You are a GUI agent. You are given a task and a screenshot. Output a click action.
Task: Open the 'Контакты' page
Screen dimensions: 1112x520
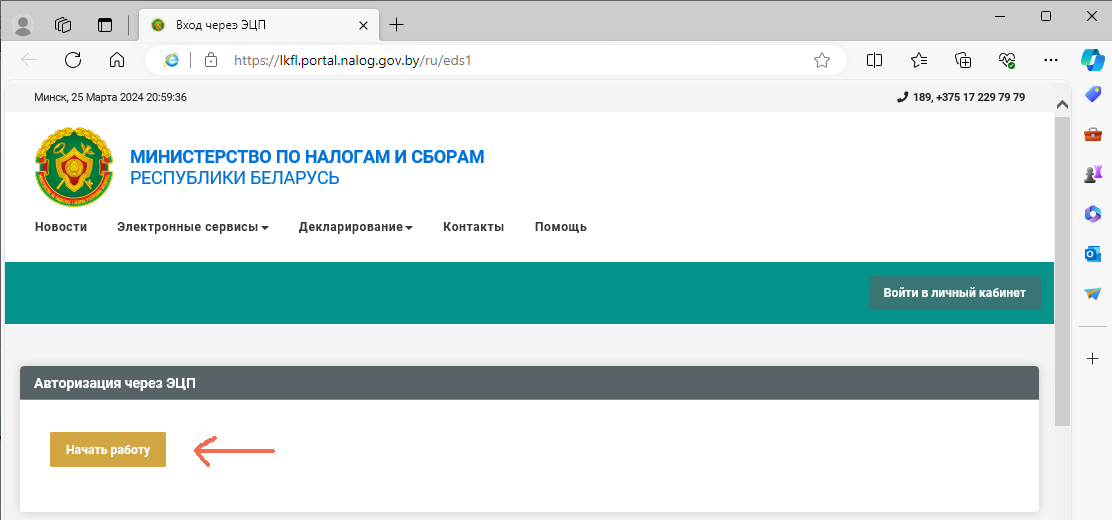click(474, 227)
